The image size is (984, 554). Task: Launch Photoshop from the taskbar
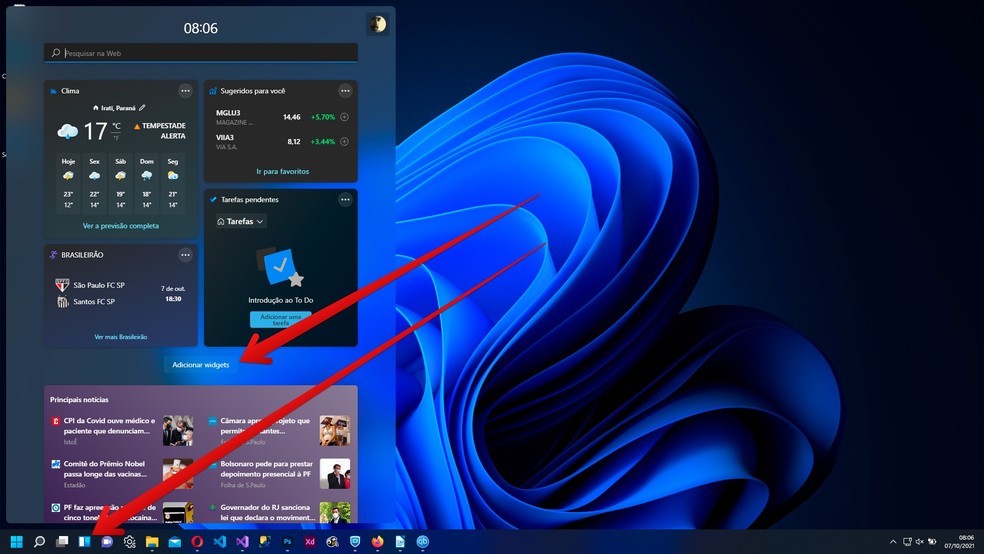click(x=287, y=541)
